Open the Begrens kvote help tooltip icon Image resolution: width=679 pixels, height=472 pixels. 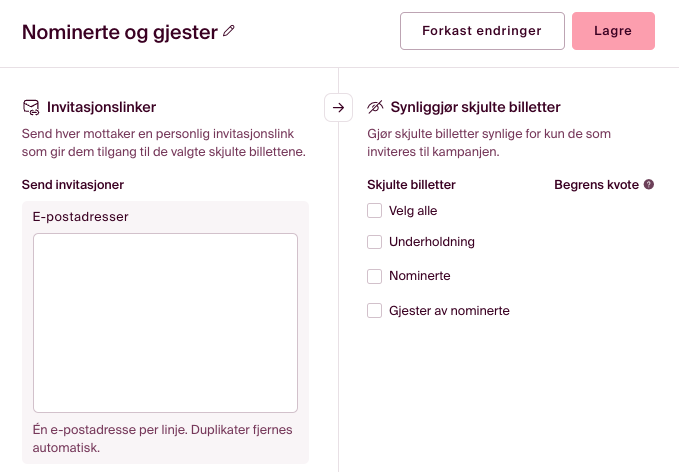649,184
